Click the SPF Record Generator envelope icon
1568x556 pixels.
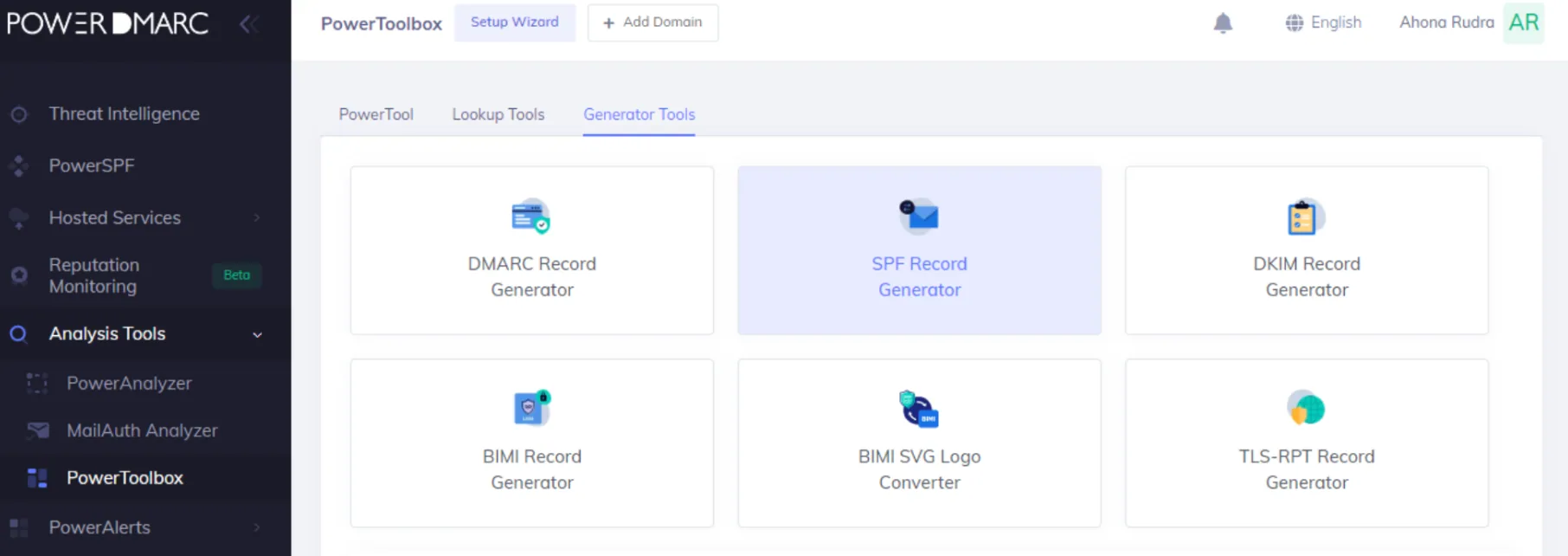click(x=918, y=217)
